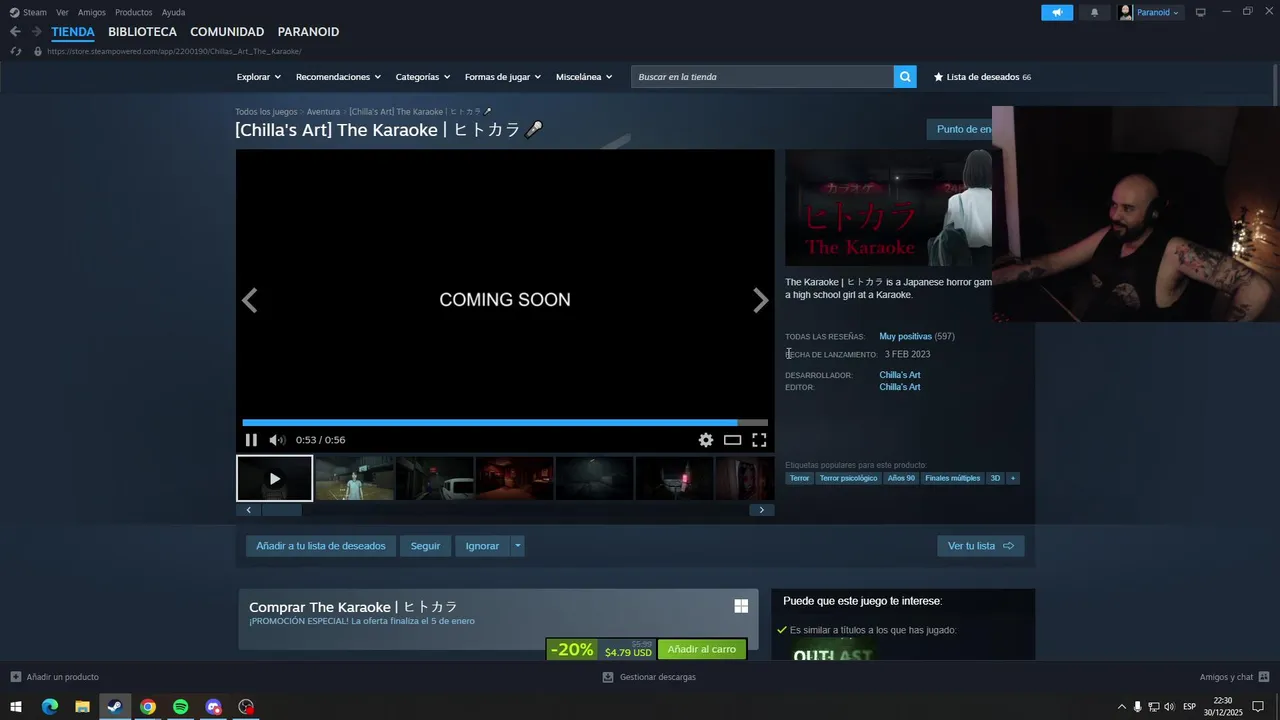
Task: Launch Microsoft Edge from the taskbar
Action: pos(50,707)
